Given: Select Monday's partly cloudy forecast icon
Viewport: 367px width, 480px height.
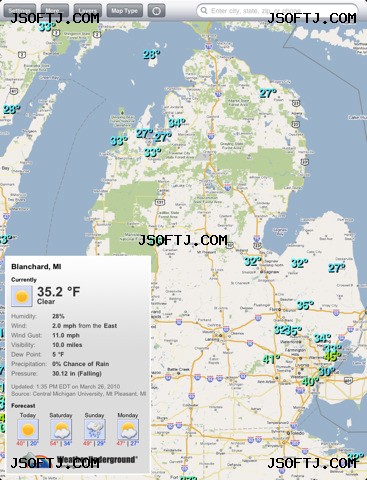Looking at the screenshot, I should click(128, 429).
